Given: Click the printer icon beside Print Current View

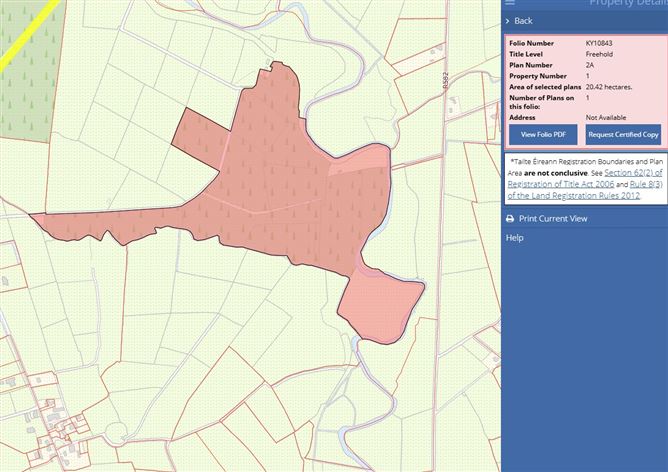Looking at the screenshot, I should 509,218.
